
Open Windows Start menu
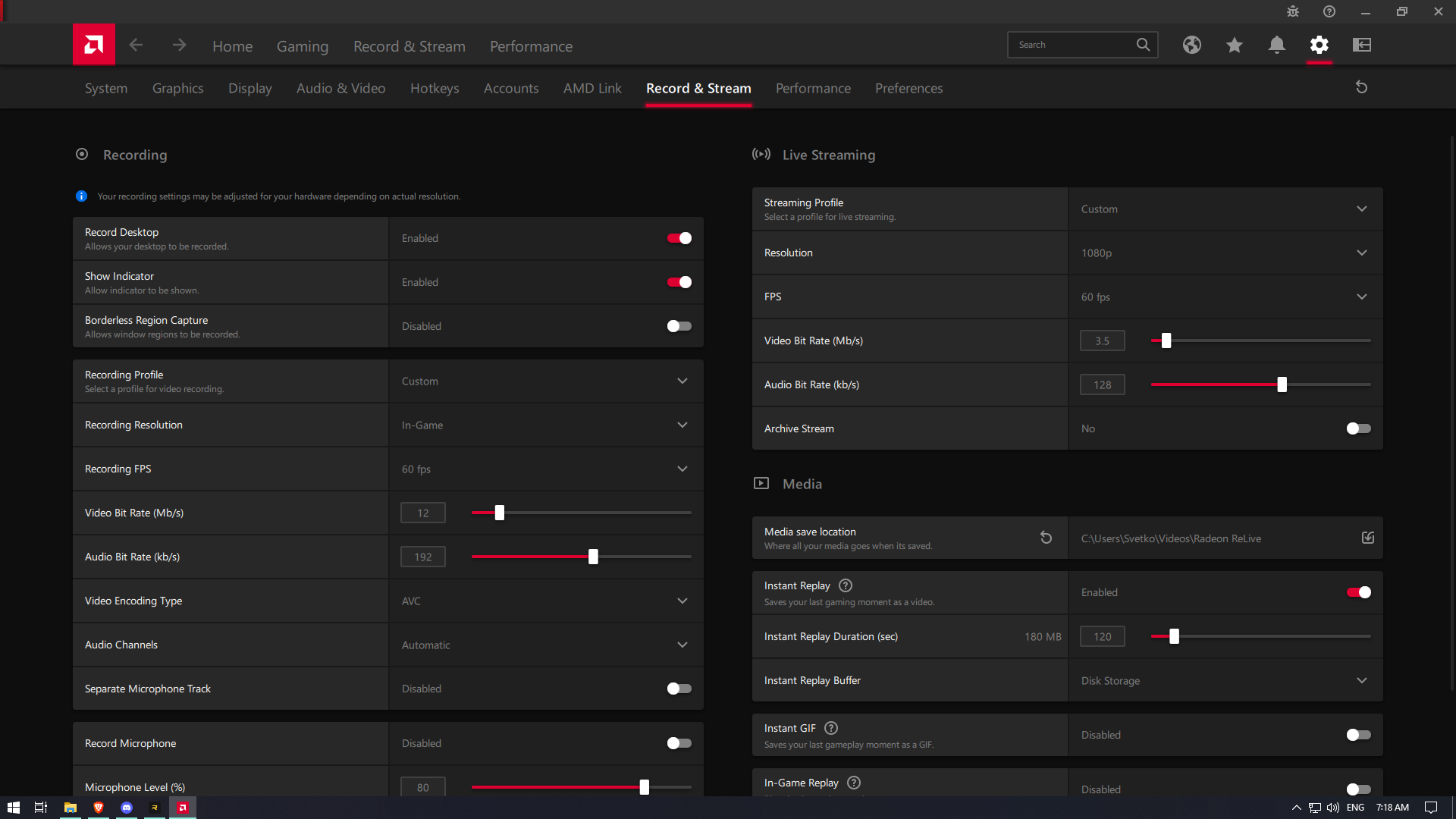[x=13, y=808]
